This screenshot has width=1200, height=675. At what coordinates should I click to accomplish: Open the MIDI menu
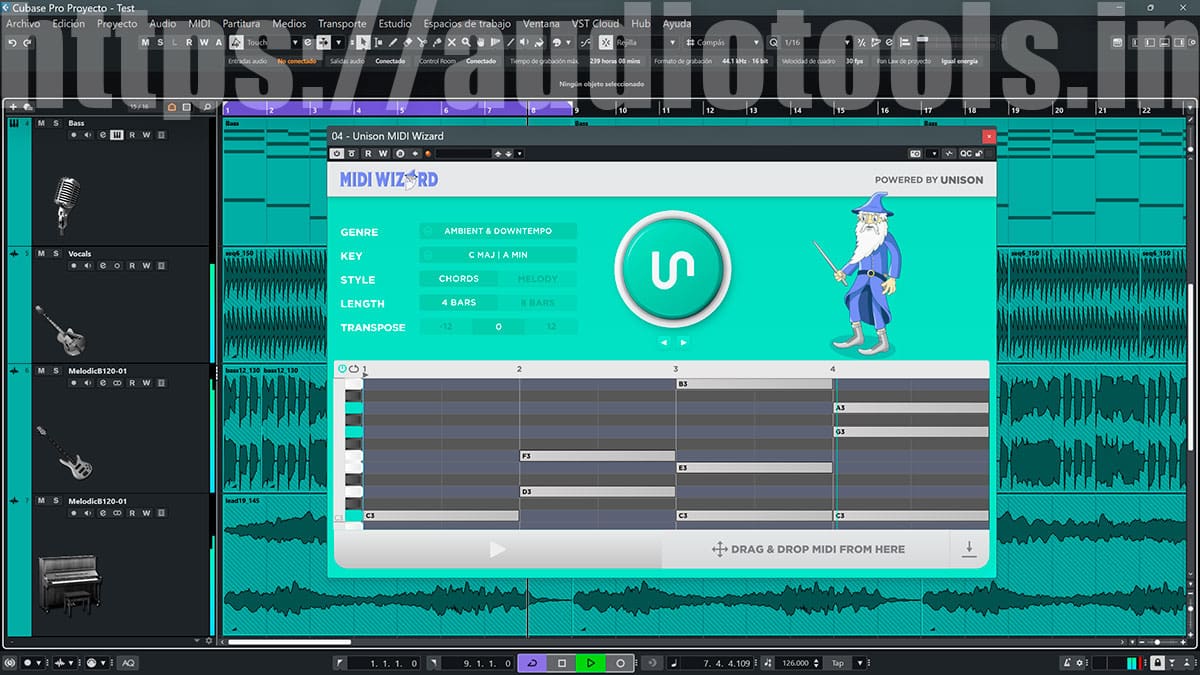[x=199, y=23]
